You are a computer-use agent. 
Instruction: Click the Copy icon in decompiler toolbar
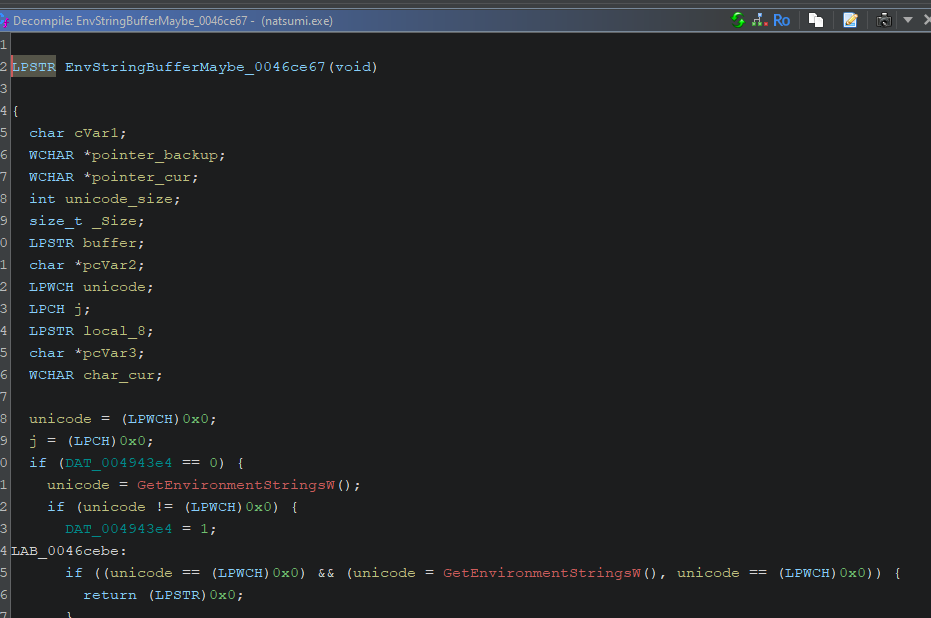[817, 20]
